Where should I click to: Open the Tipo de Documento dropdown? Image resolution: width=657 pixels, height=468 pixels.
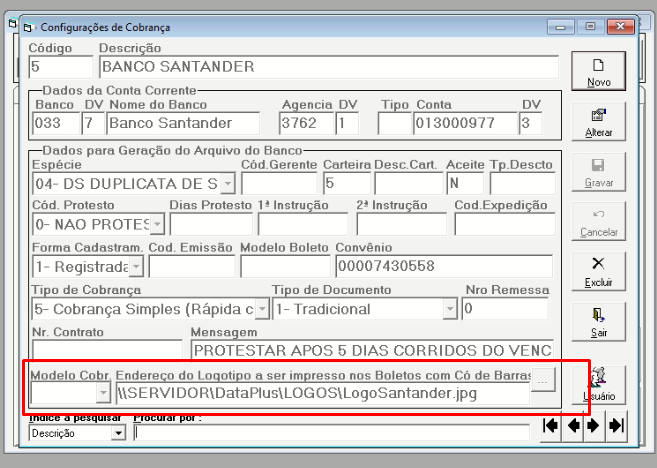pos(450,309)
